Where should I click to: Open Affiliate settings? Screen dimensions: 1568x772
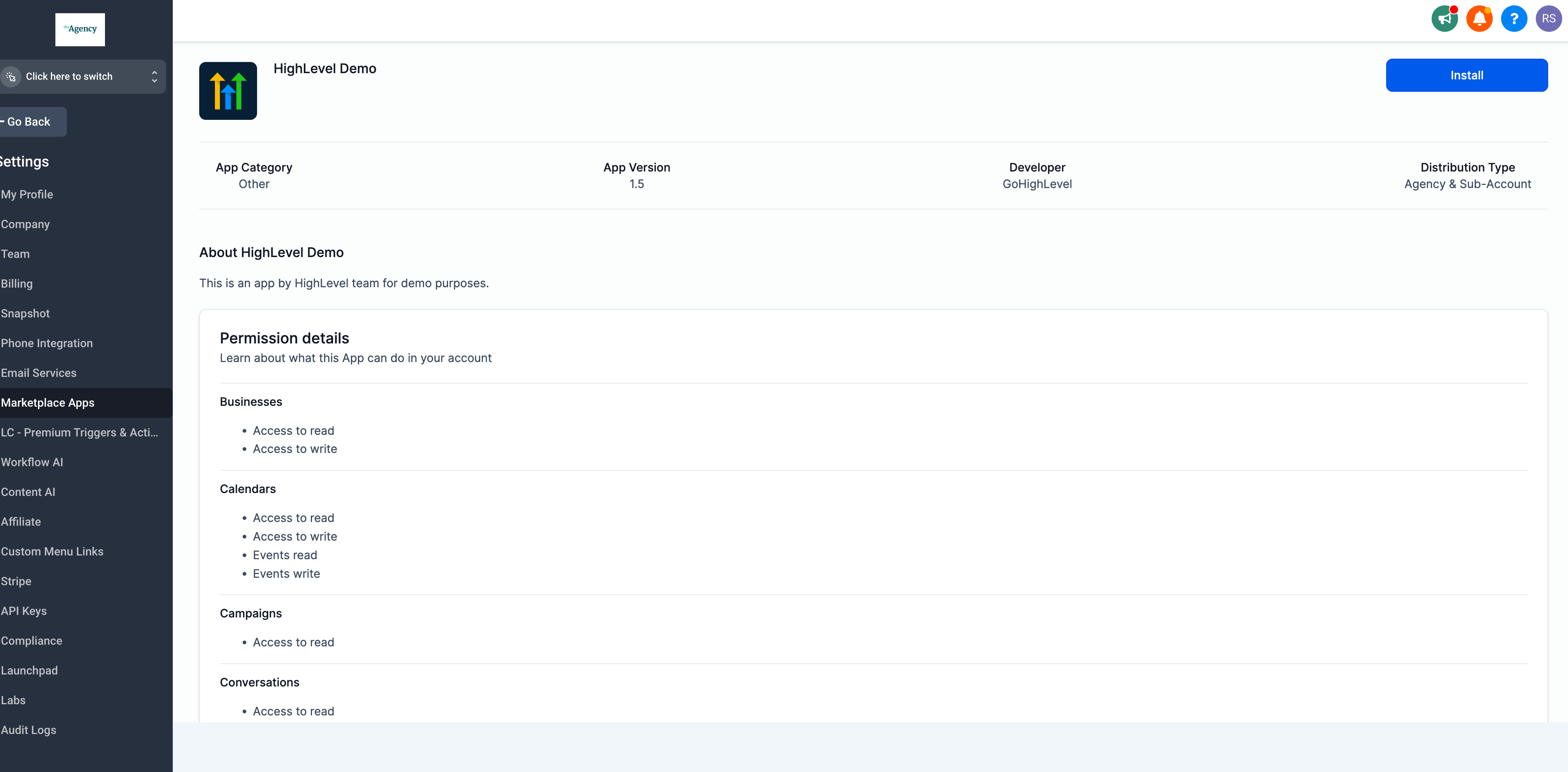click(21, 522)
